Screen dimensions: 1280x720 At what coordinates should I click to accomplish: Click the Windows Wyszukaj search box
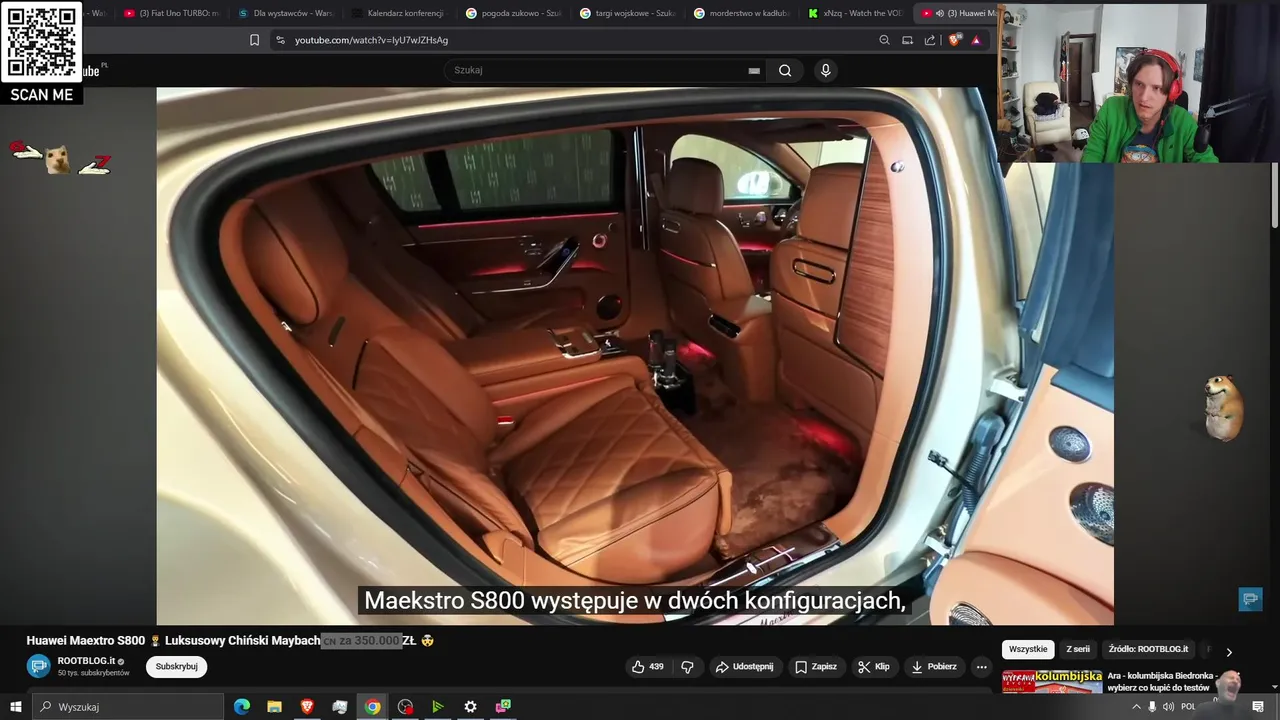click(x=128, y=707)
